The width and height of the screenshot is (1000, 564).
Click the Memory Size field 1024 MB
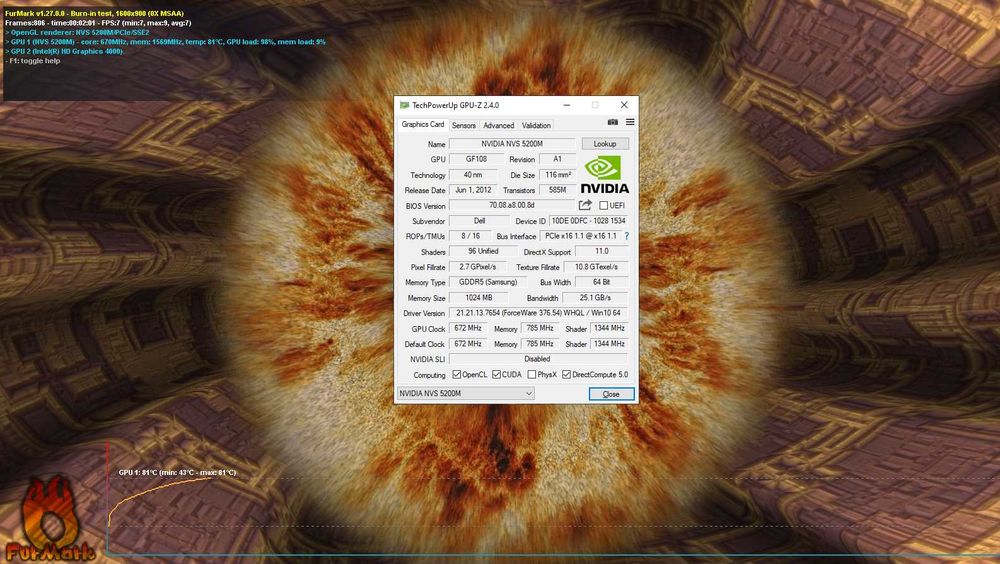pyautogui.click(x=478, y=298)
